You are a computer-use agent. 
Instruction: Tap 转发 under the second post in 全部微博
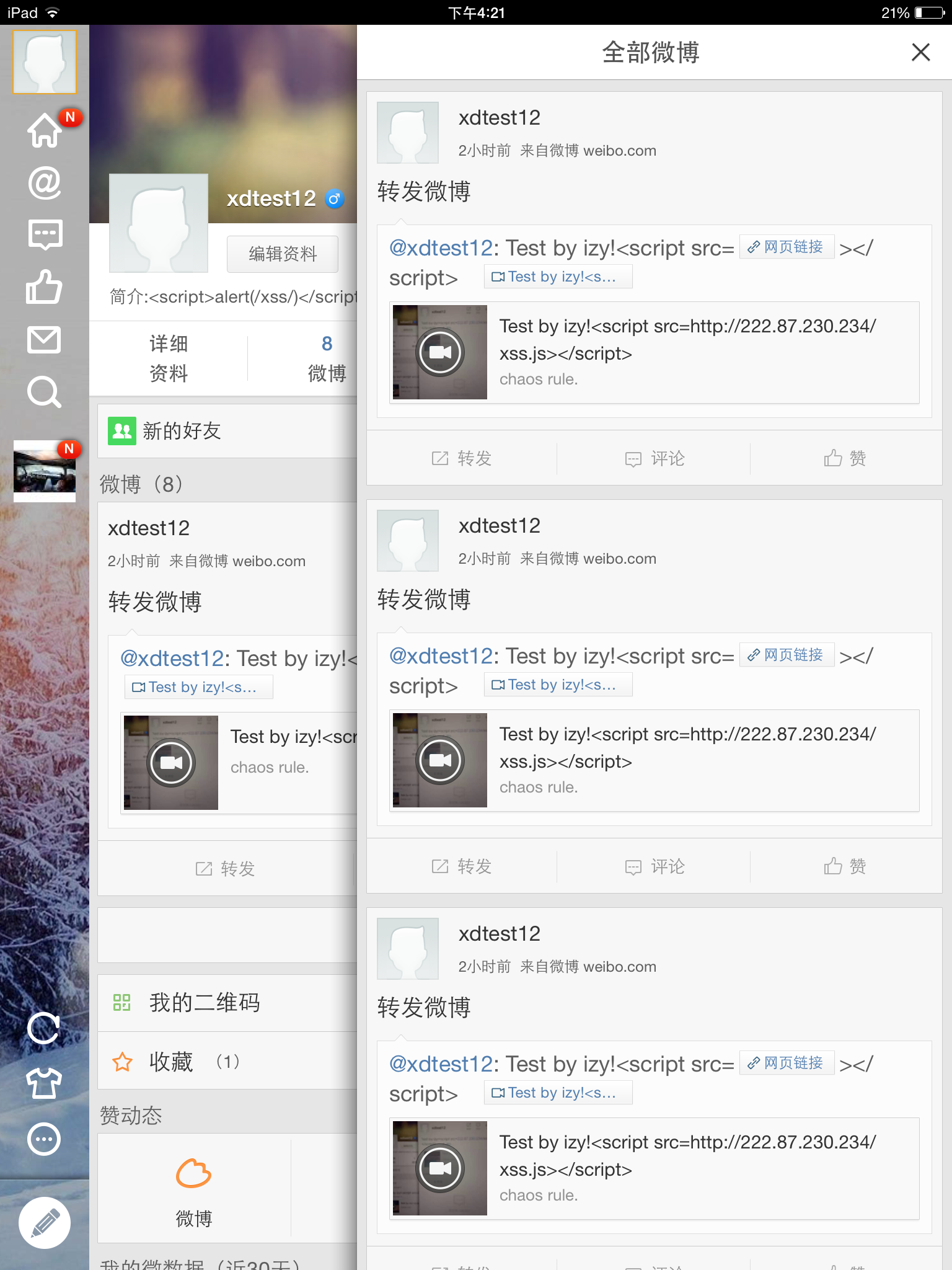[462, 866]
